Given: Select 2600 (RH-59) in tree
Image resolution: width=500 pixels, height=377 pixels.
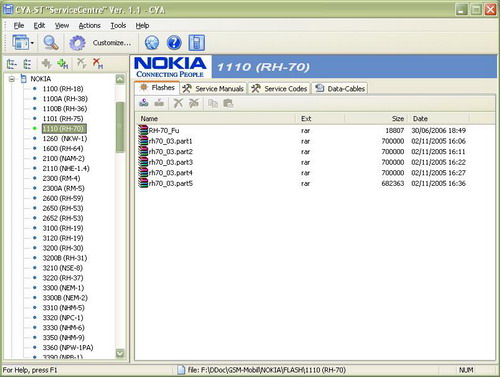Looking at the screenshot, I should pos(63,198).
